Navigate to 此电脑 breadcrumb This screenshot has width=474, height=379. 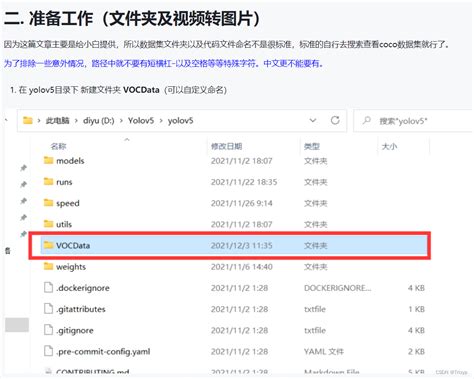point(57,121)
